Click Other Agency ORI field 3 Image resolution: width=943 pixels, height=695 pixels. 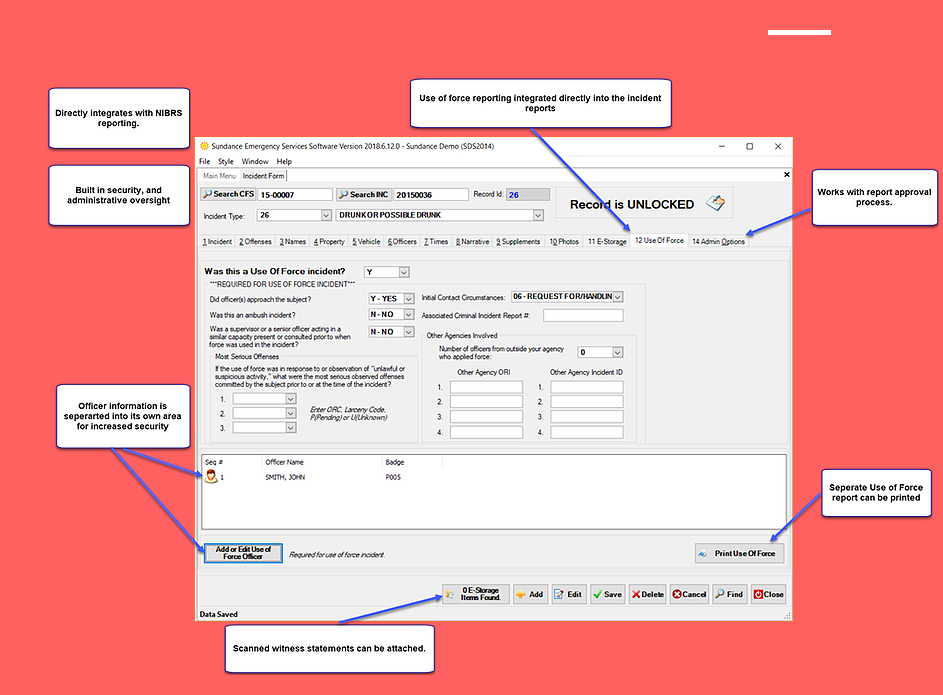click(x=486, y=417)
